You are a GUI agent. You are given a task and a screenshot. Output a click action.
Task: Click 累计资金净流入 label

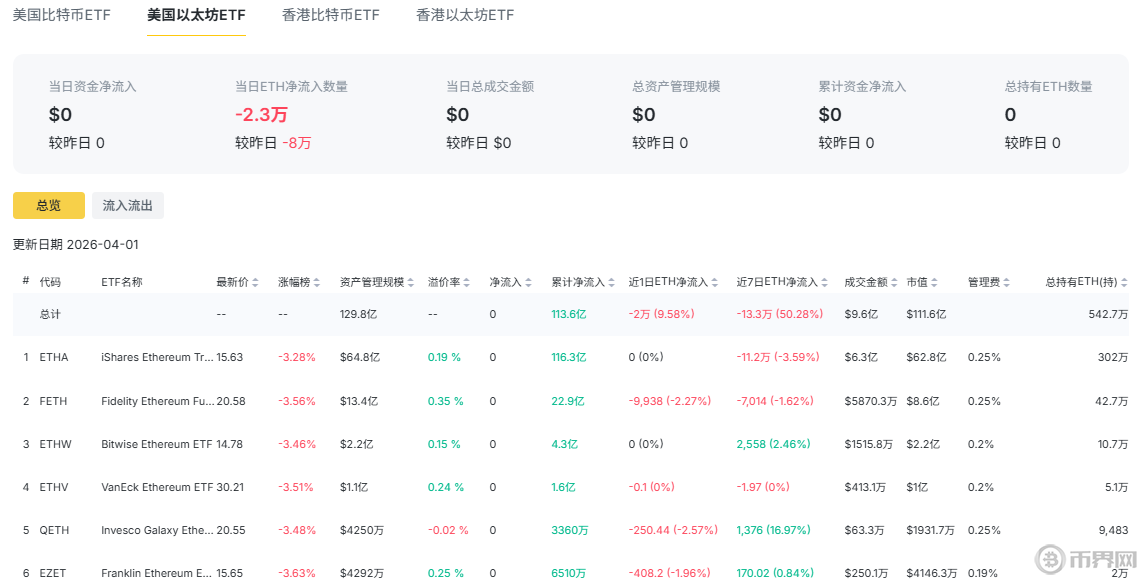tap(862, 86)
